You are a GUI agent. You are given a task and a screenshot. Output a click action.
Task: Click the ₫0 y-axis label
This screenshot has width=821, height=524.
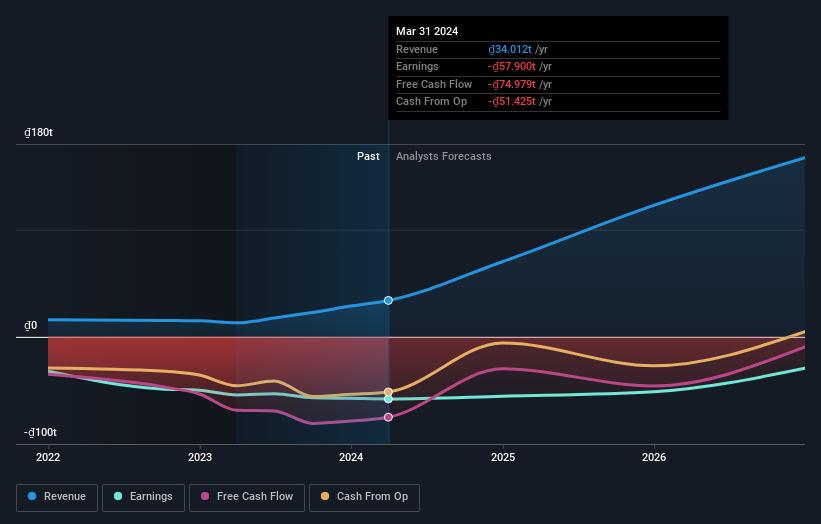(31, 326)
